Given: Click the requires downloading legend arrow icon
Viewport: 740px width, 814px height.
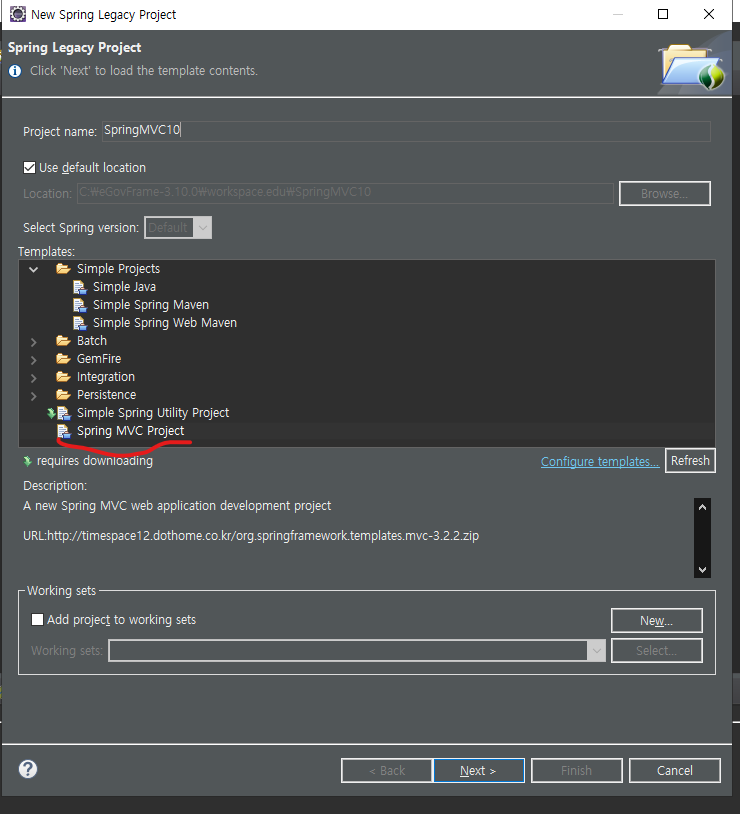Looking at the screenshot, I should 28,461.
